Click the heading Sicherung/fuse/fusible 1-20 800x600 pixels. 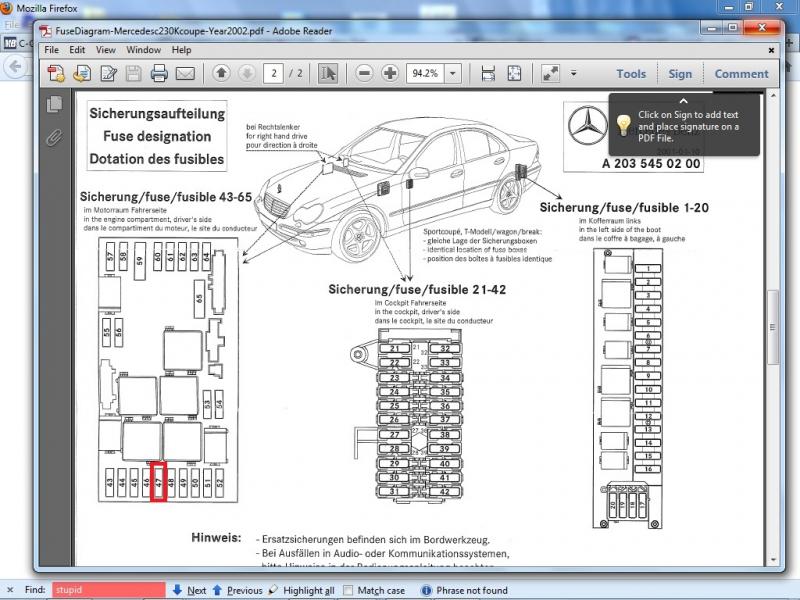[x=624, y=208]
